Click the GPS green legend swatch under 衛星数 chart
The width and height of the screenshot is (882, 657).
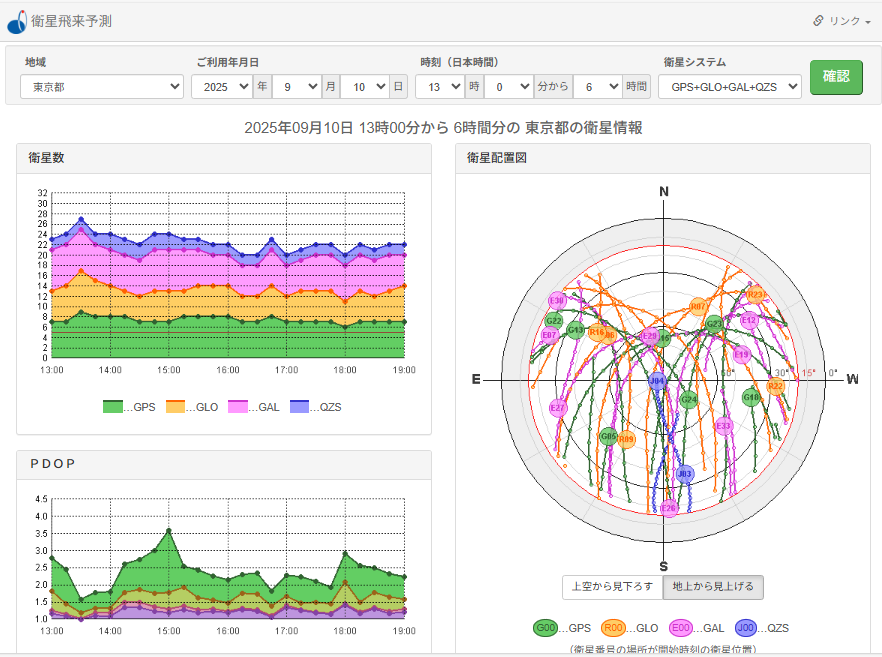coord(112,407)
